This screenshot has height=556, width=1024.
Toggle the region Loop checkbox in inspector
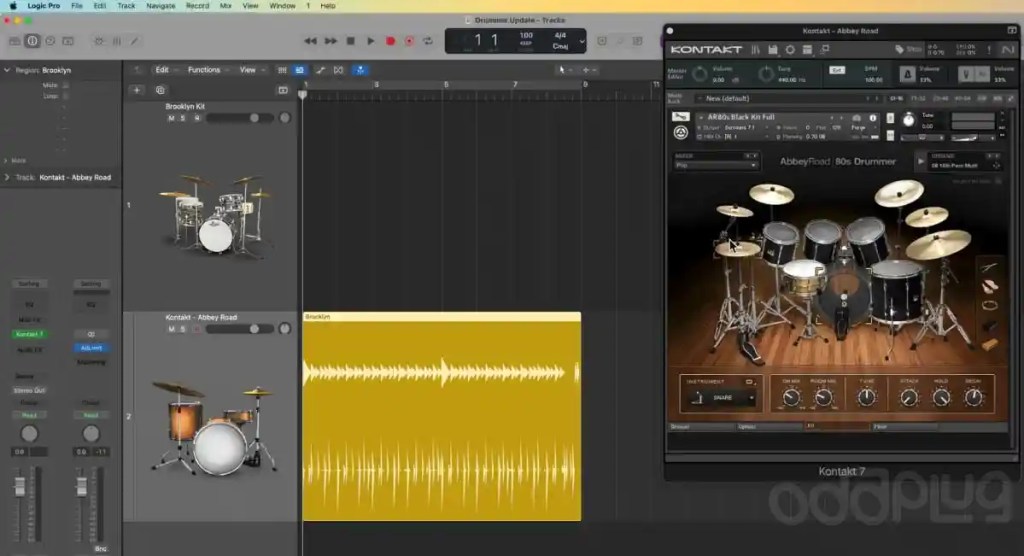65,95
